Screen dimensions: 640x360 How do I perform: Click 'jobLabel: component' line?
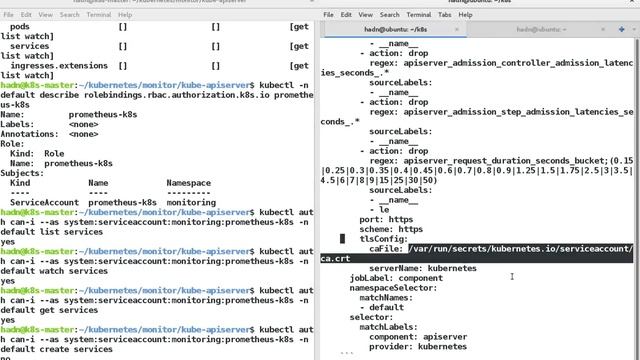click(x=396, y=278)
